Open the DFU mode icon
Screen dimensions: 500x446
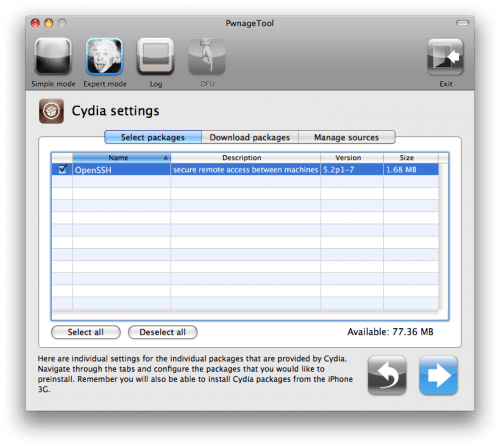pyautogui.click(x=207, y=56)
